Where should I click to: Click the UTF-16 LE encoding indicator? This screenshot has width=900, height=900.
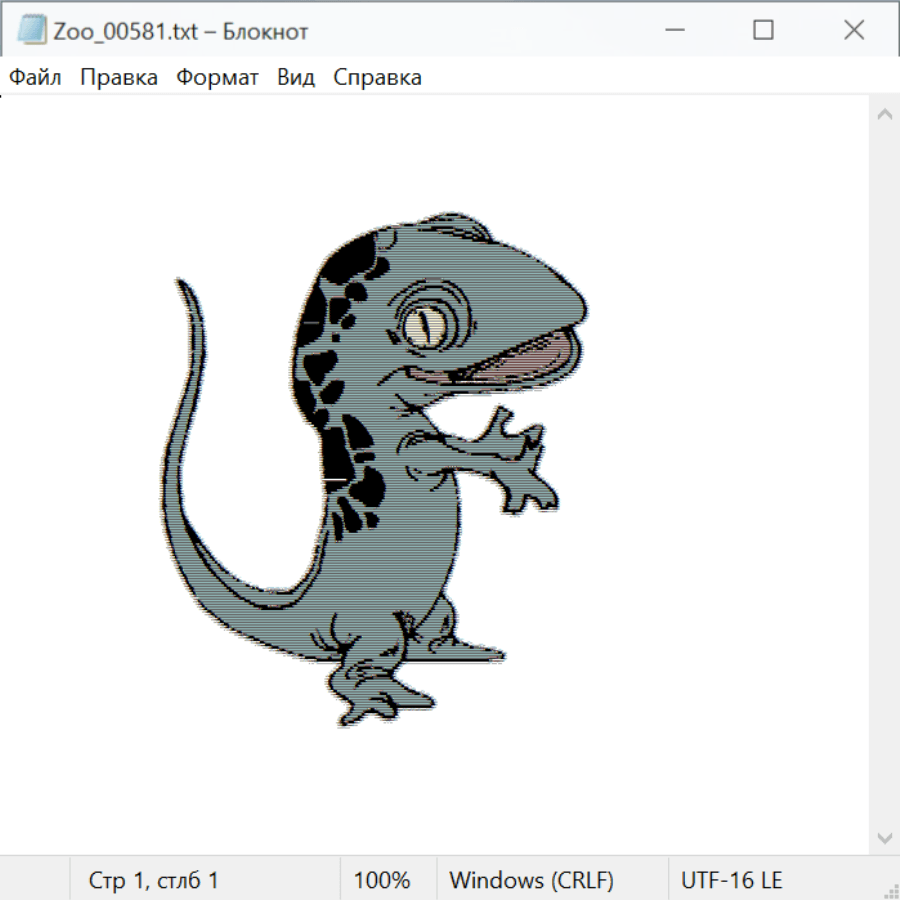pos(731,880)
